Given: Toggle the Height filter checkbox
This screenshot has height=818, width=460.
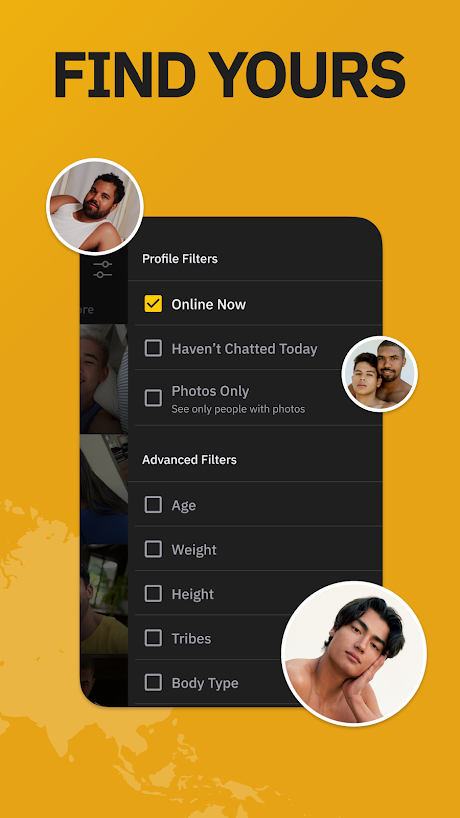Looking at the screenshot, I should coord(153,593).
